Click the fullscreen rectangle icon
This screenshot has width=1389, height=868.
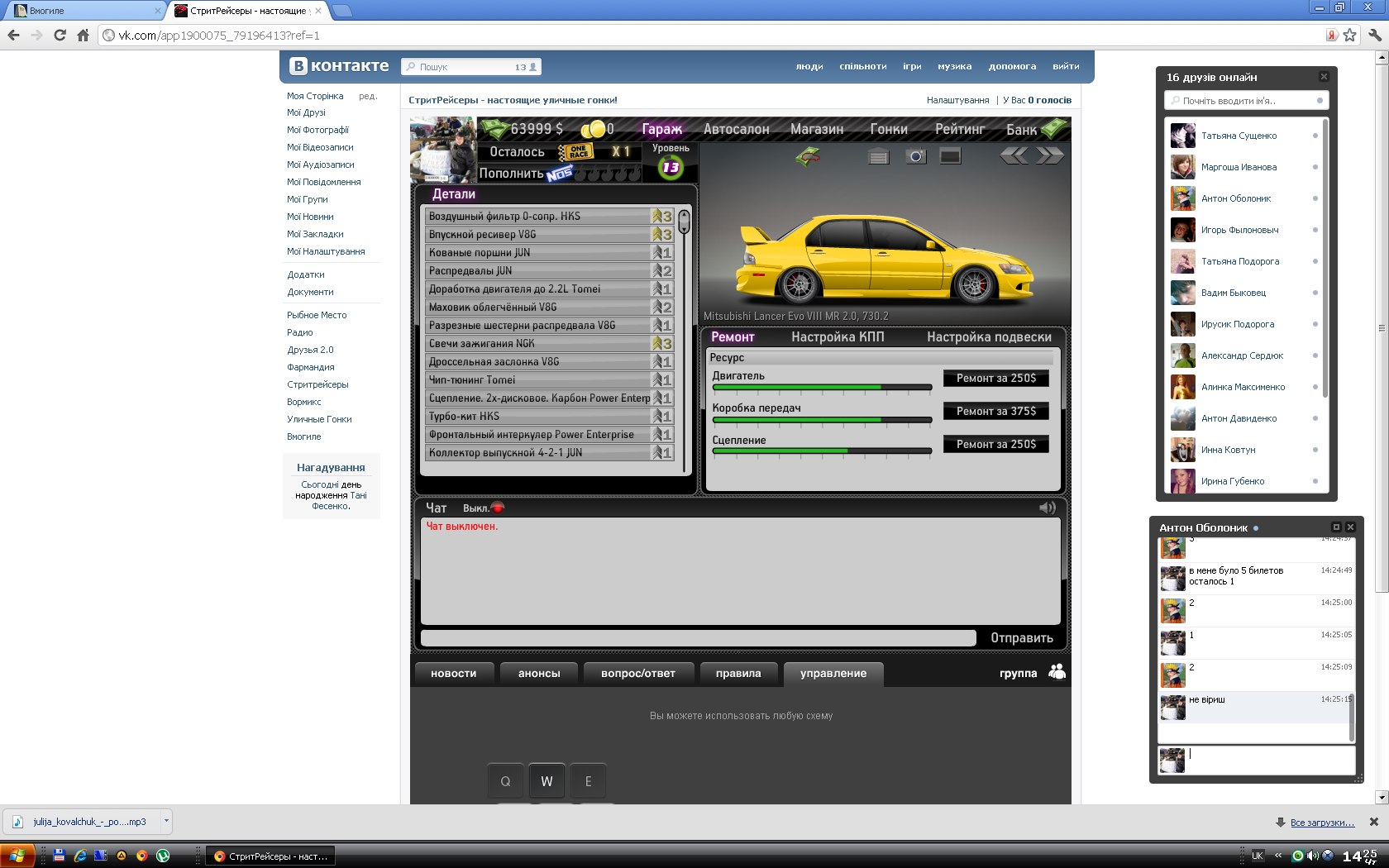point(951,155)
